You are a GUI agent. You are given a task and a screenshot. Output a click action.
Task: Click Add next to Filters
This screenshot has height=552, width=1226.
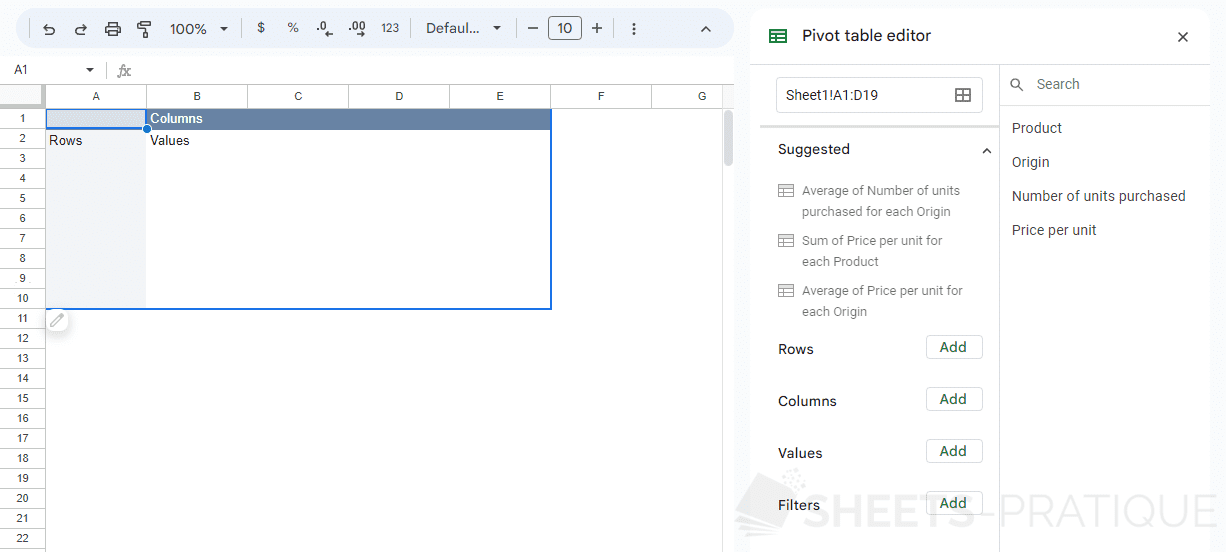pos(954,503)
